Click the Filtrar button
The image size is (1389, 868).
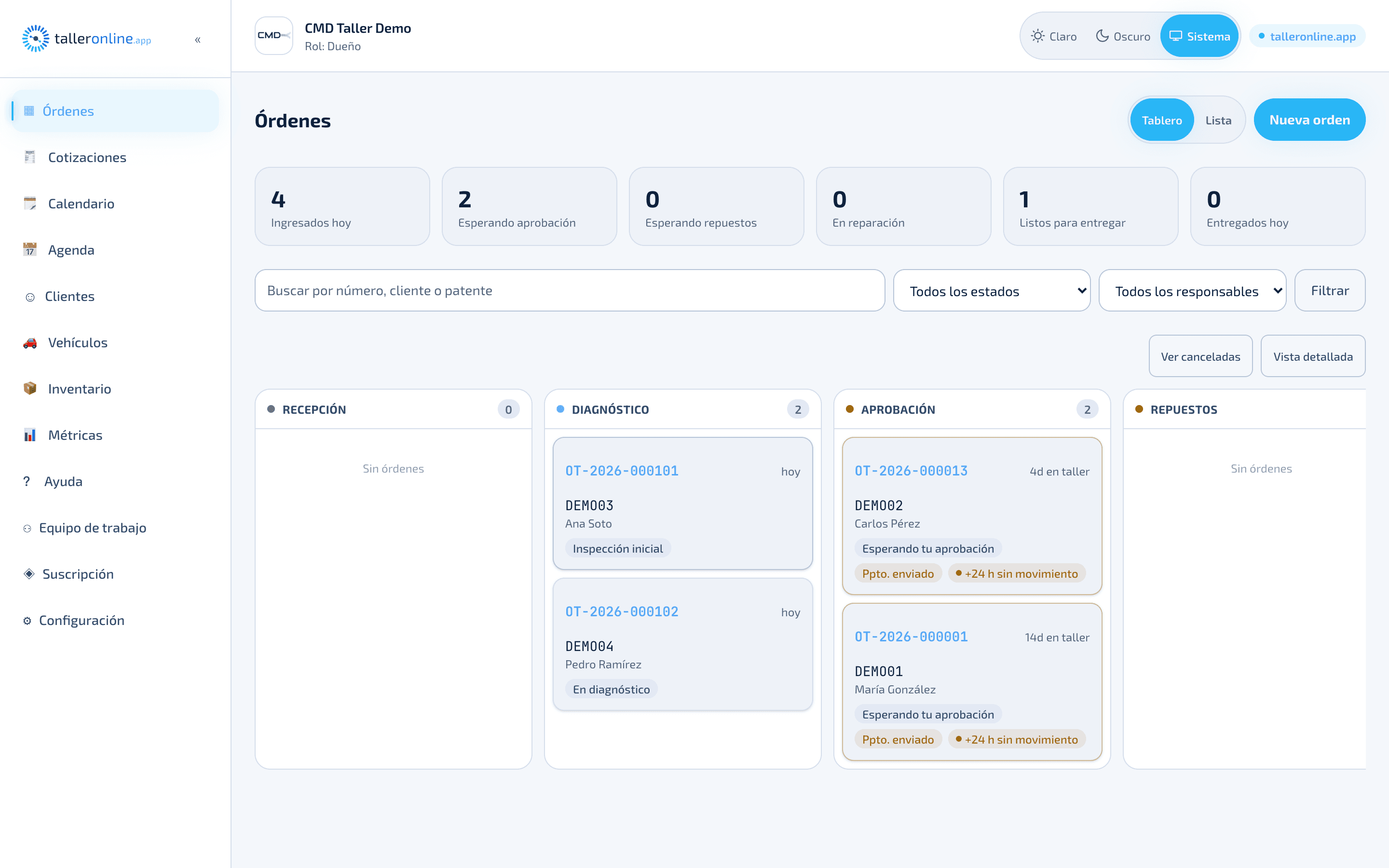(1330, 290)
